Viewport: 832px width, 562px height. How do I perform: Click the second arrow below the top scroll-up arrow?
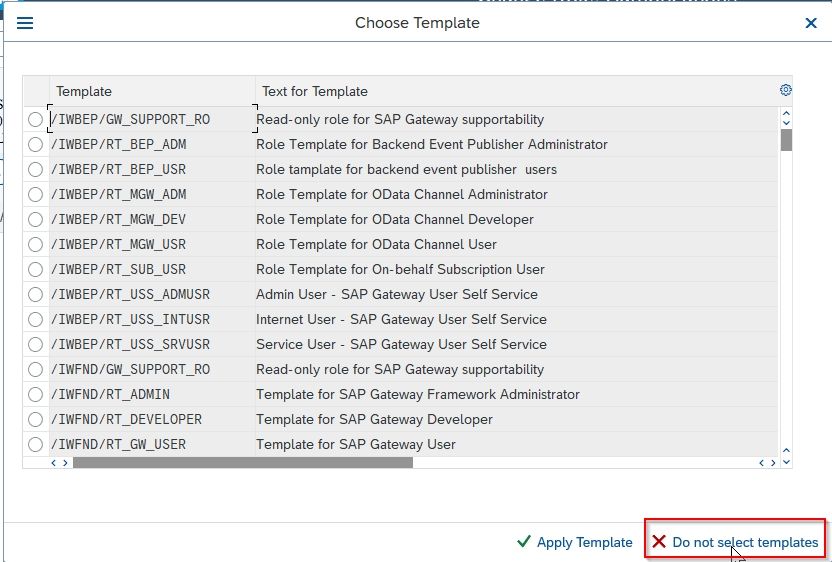point(786,123)
